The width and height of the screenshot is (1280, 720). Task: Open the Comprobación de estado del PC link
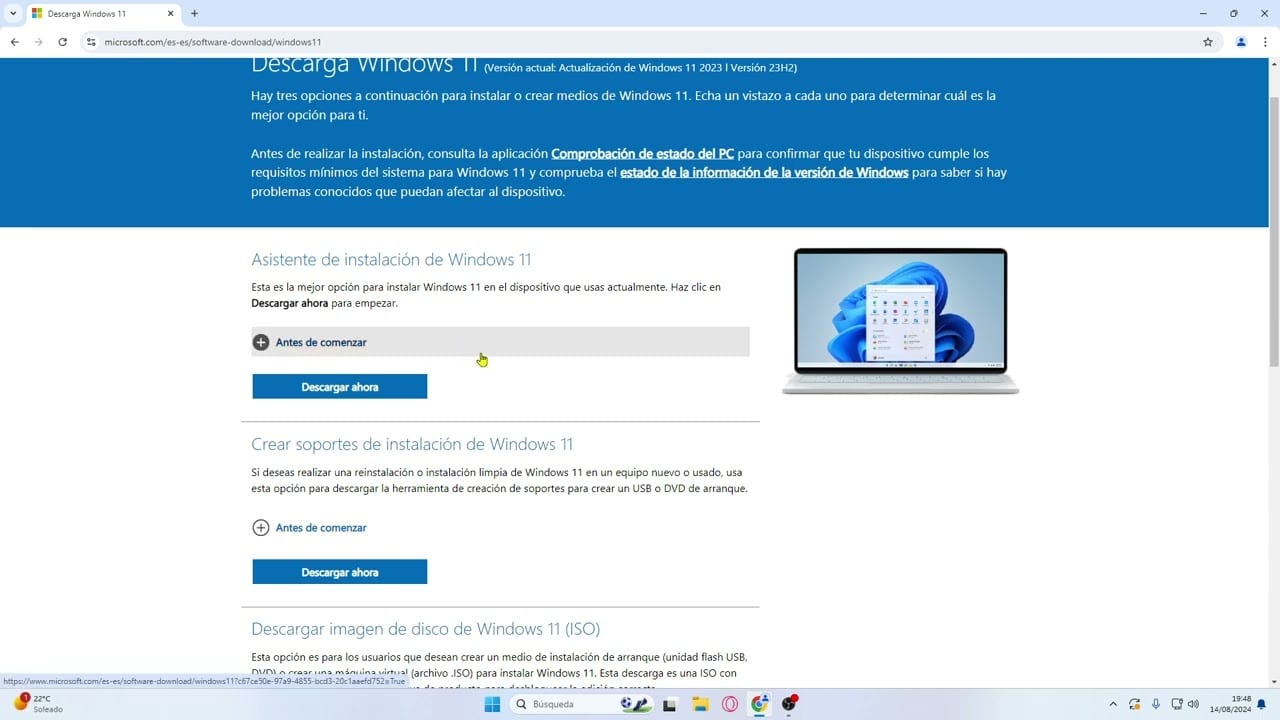tap(642, 154)
